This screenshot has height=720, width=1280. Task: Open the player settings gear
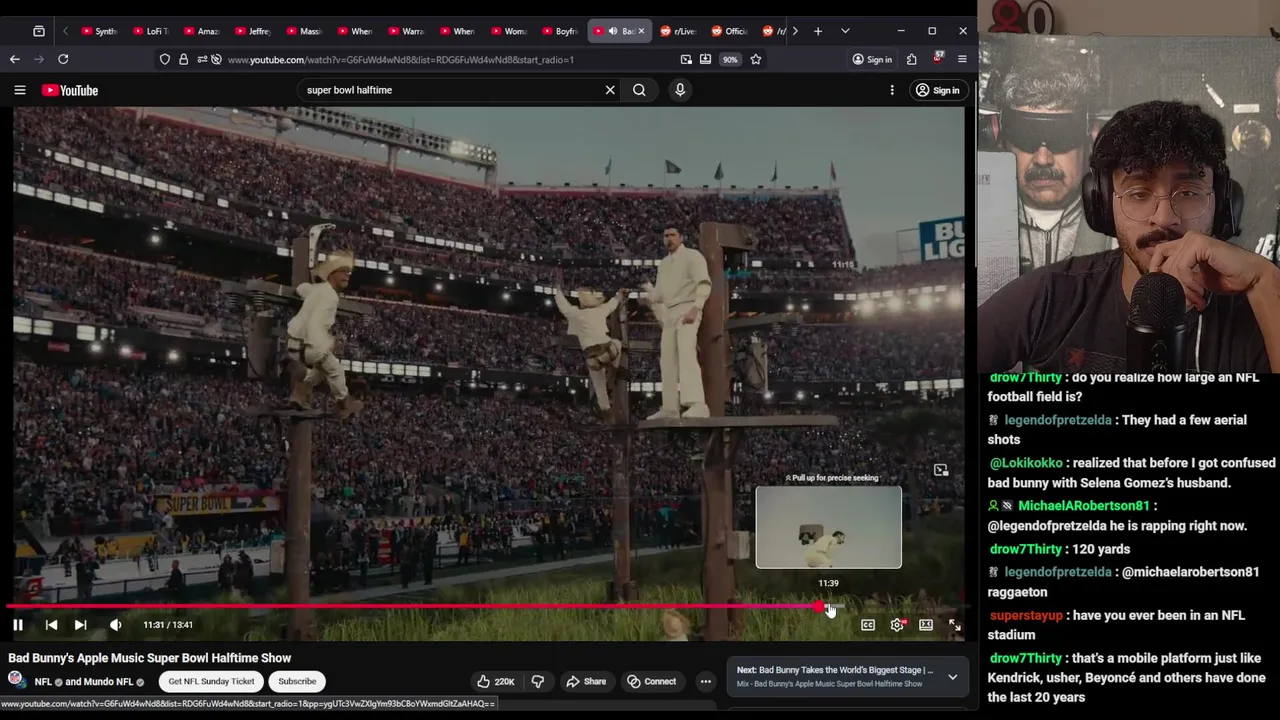tap(897, 625)
